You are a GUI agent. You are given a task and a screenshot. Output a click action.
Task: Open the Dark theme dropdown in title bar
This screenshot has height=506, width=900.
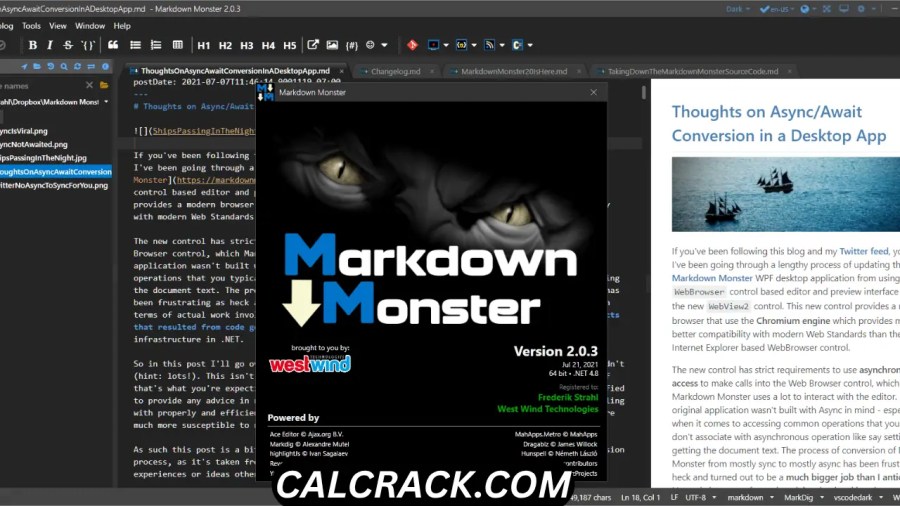738,9
